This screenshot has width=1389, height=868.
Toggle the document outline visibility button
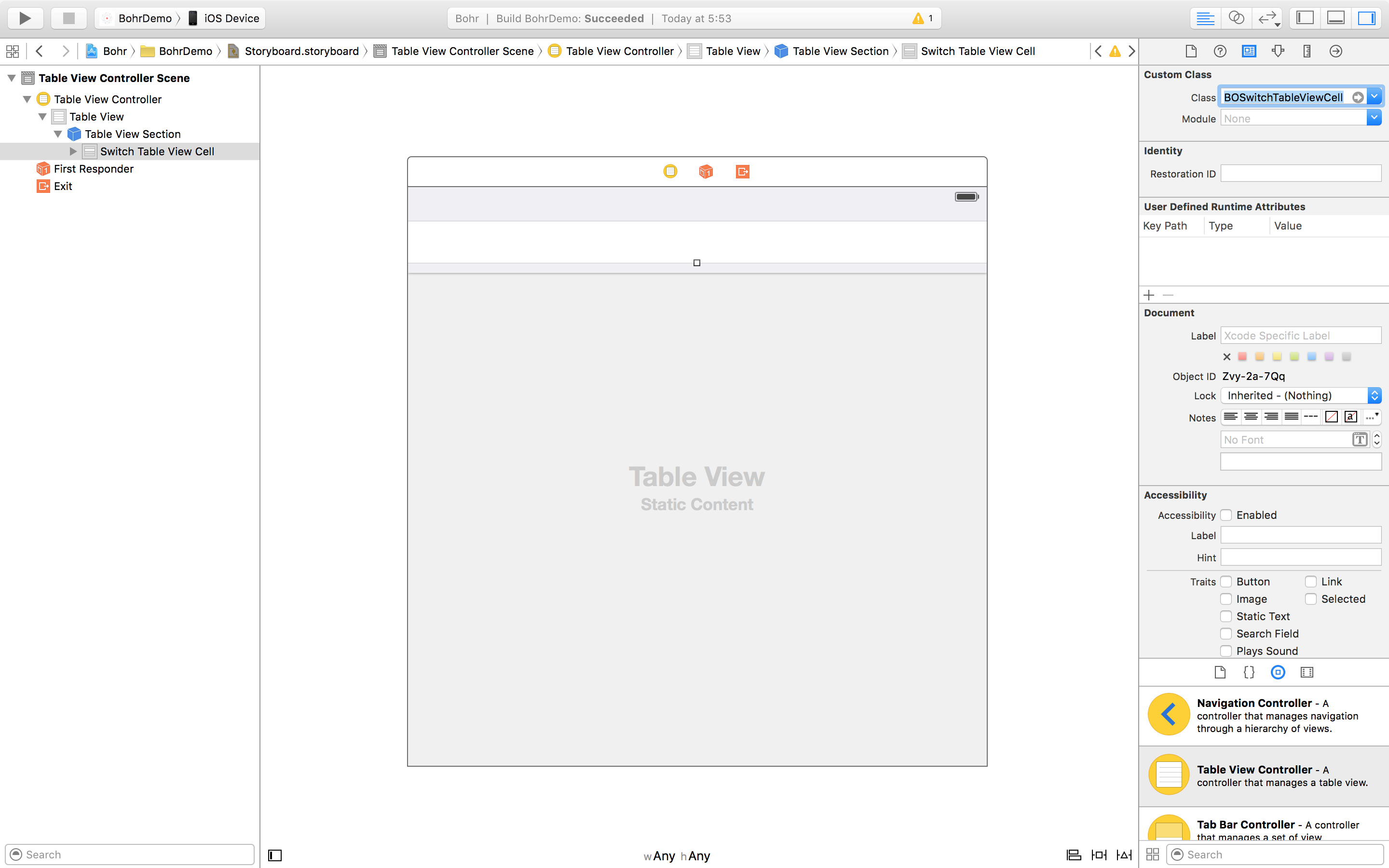click(275, 855)
